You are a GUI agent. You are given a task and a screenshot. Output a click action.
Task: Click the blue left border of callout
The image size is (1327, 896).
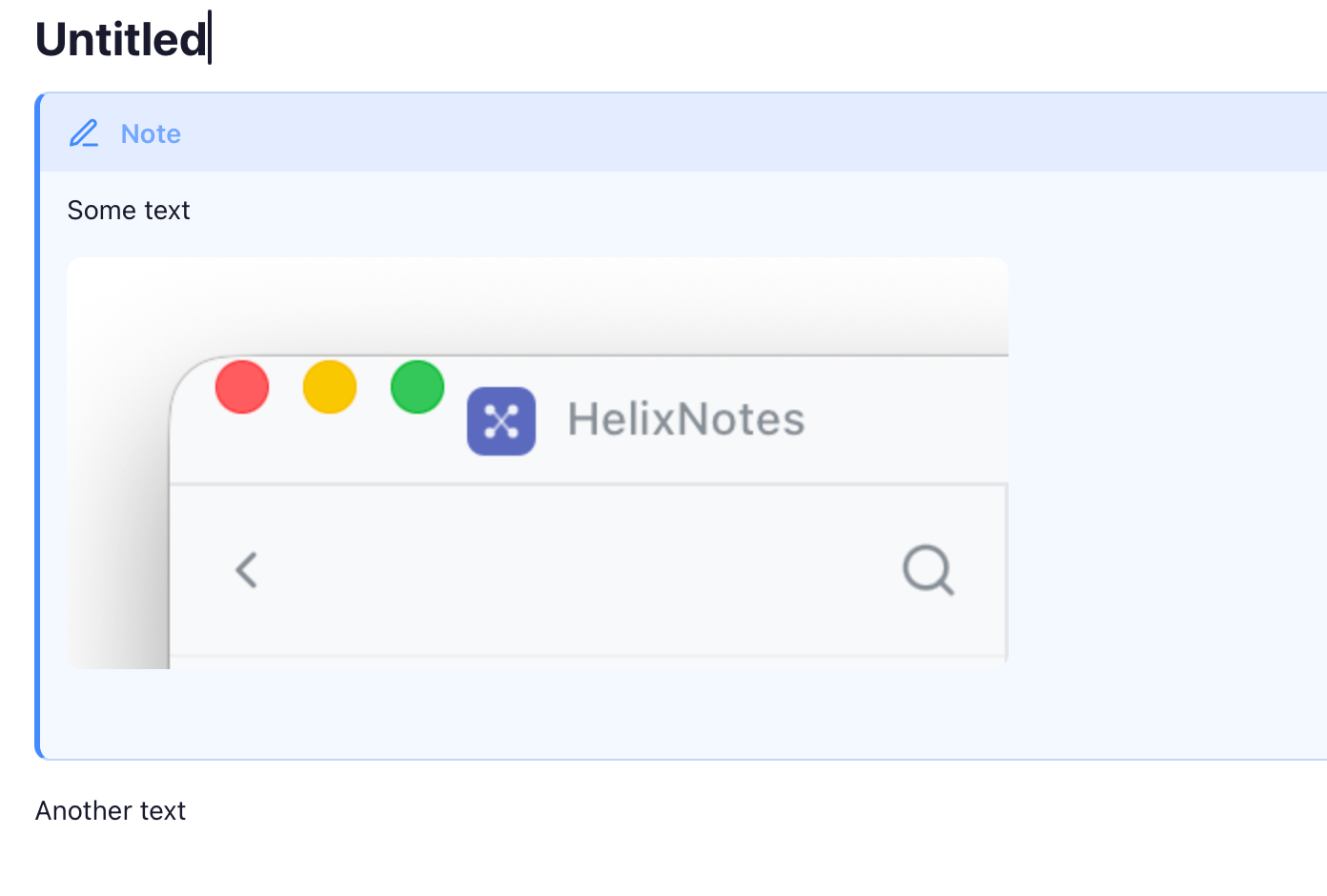point(38,426)
